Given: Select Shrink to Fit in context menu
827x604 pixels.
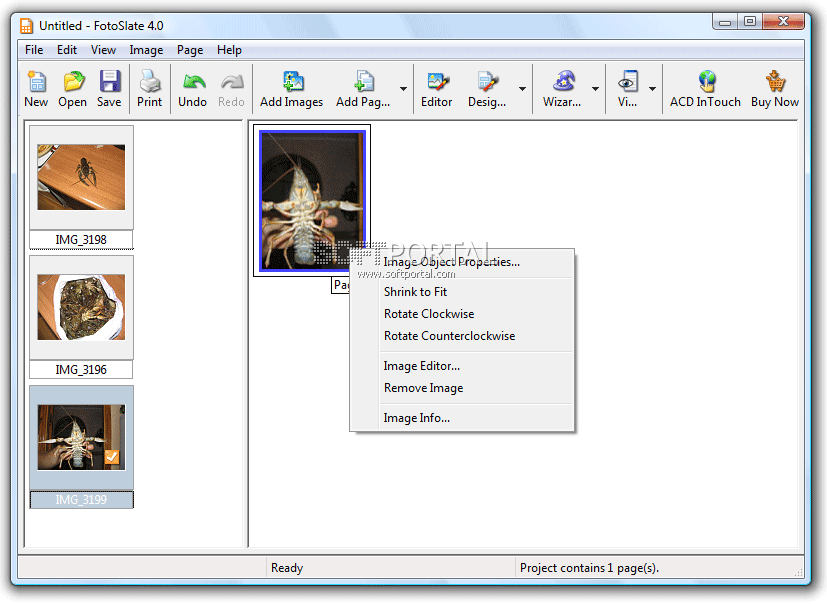Looking at the screenshot, I should click(x=462, y=292).
